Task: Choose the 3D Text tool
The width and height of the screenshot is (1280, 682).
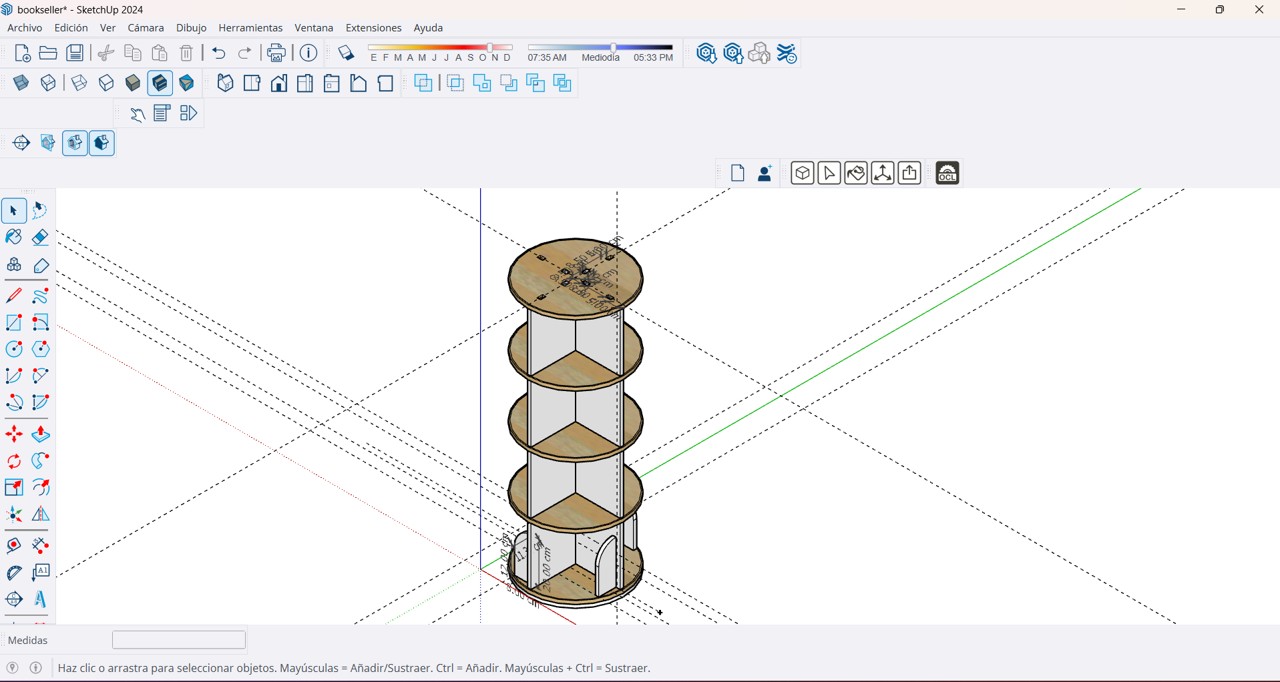Action: click(x=40, y=599)
